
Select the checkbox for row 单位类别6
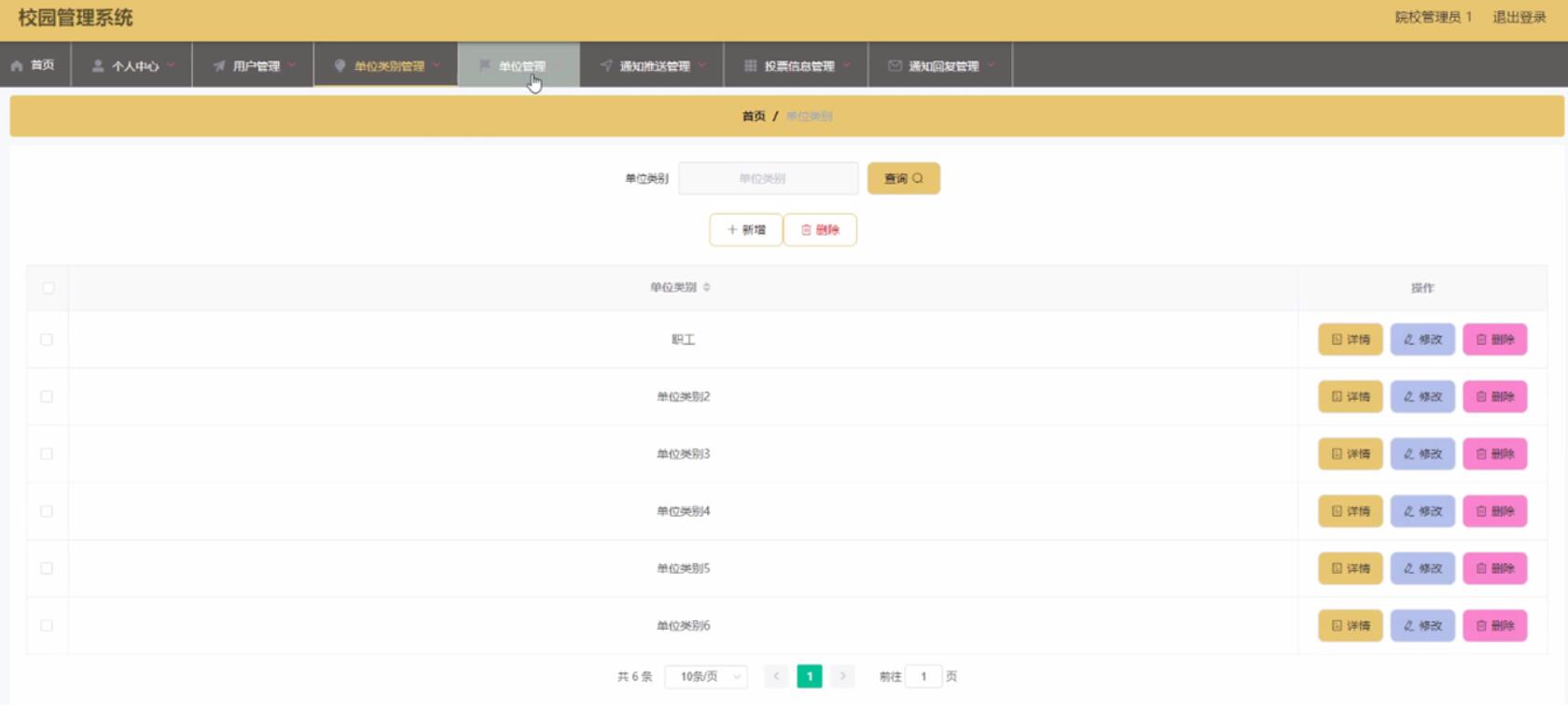(x=47, y=626)
